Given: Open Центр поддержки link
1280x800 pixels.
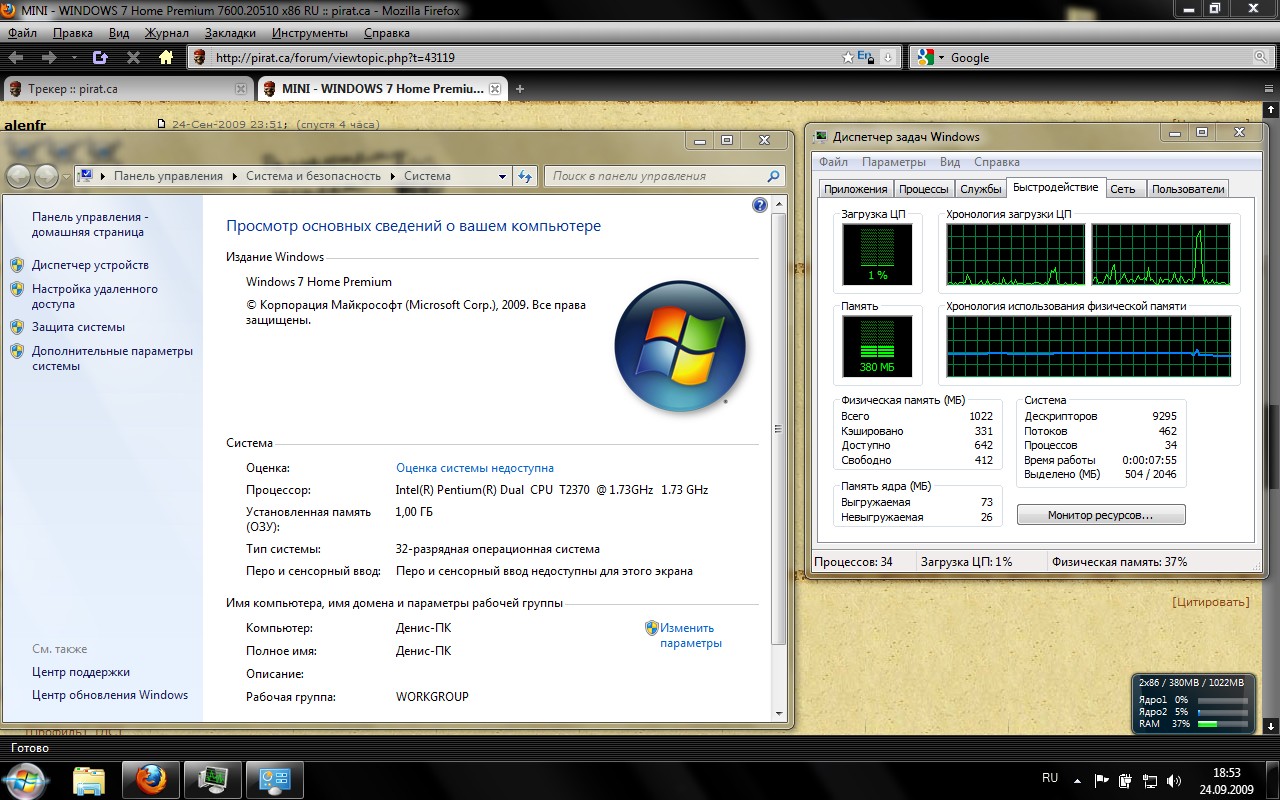Looking at the screenshot, I should 81,672.
